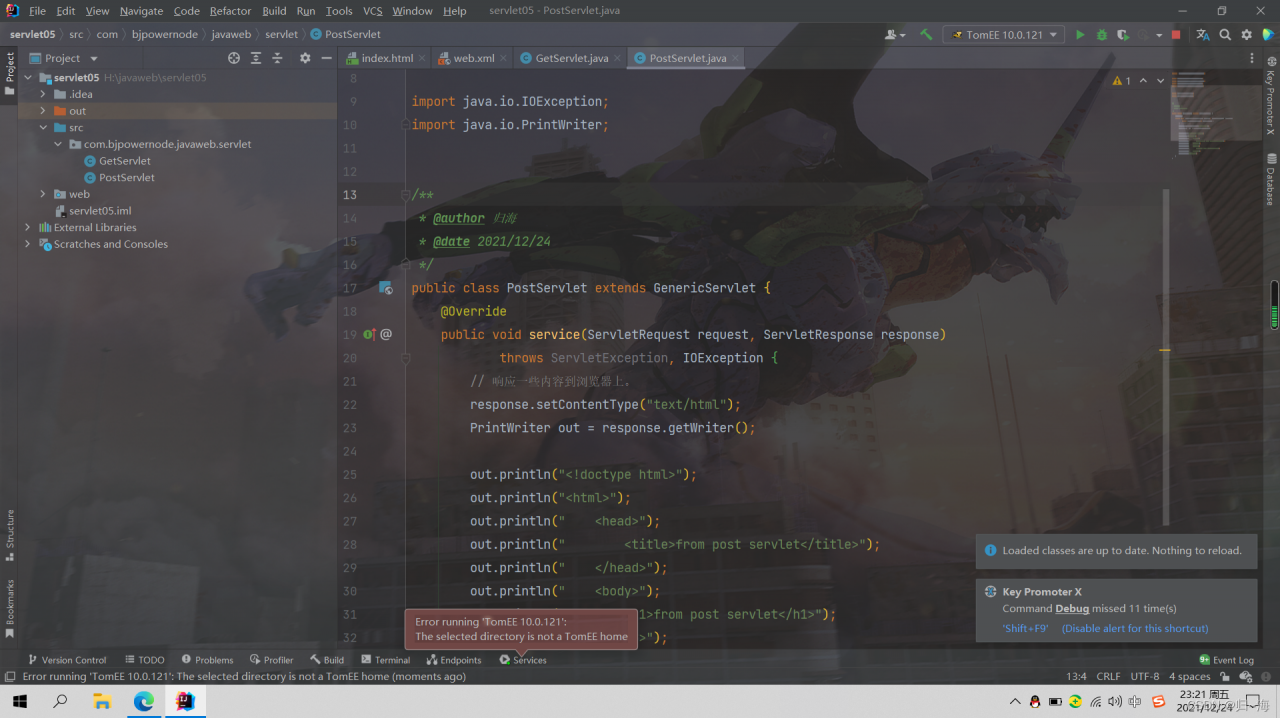This screenshot has width=1280, height=718.
Task: Build the project with the hammer icon
Action: pos(926,35)
